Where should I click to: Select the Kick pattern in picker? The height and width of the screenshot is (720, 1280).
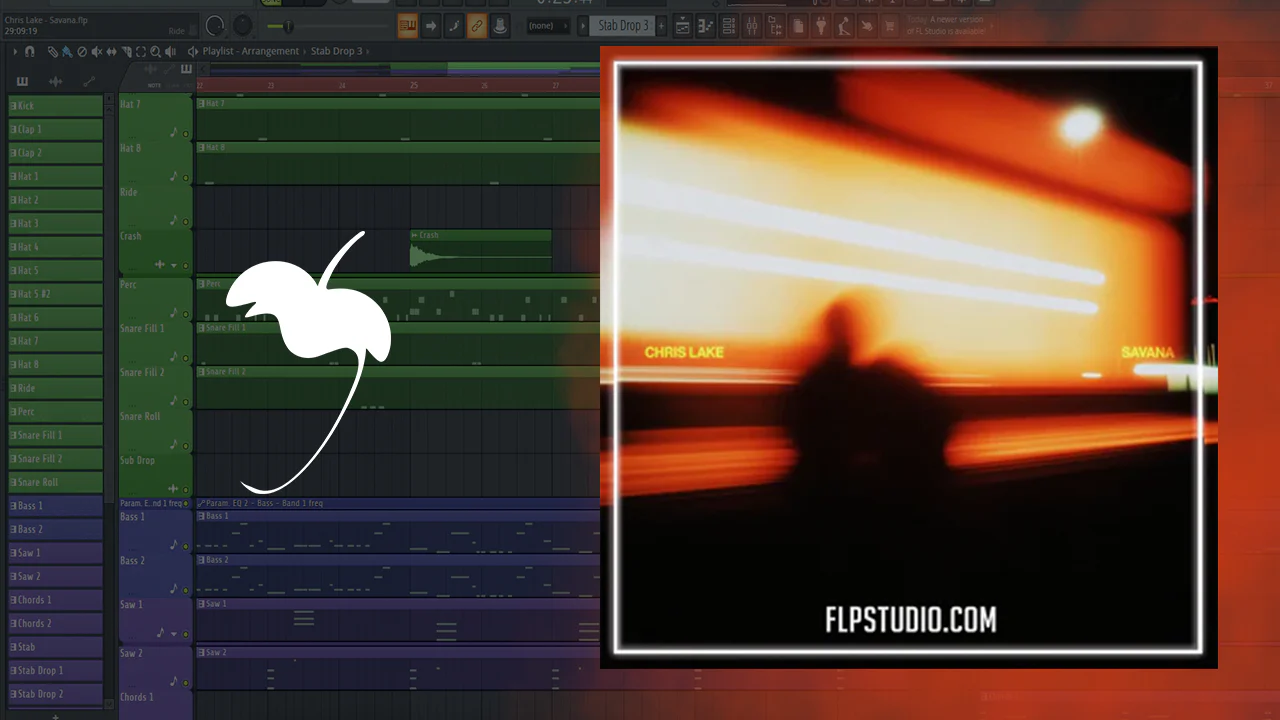[56, 105]
